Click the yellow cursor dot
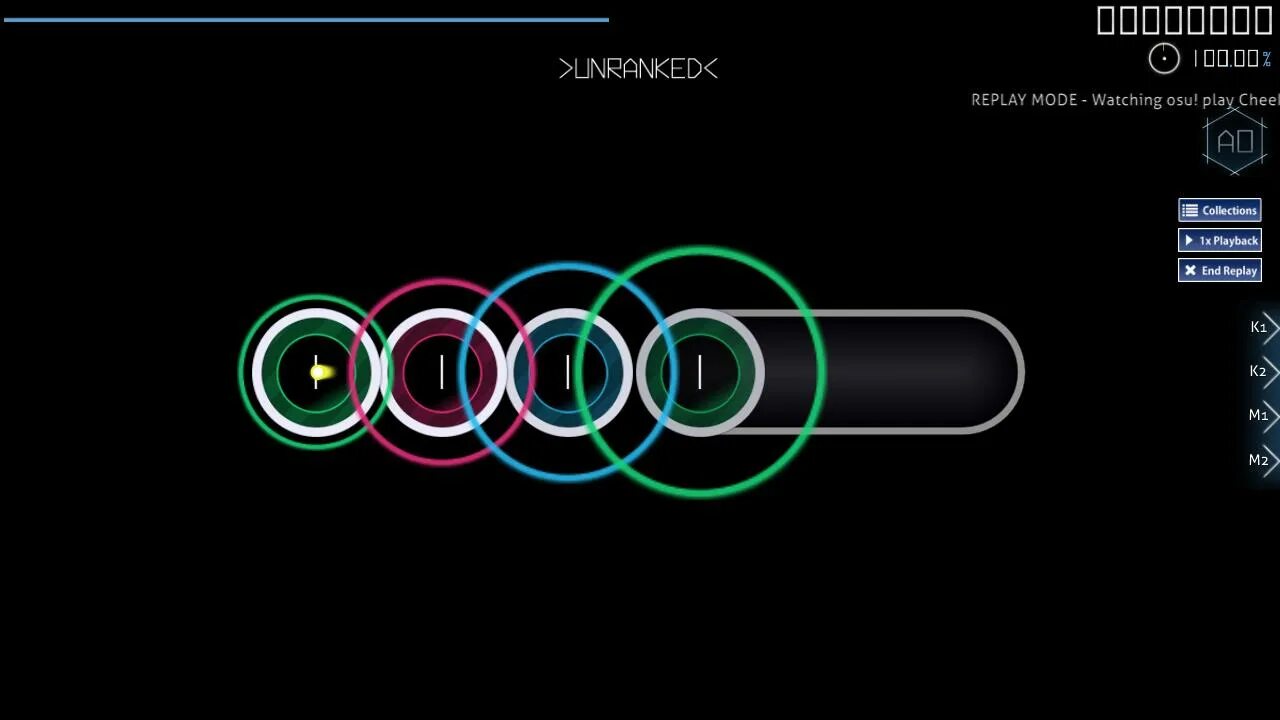This screenshot has height=720, width=1280. (x=319, y=372)
